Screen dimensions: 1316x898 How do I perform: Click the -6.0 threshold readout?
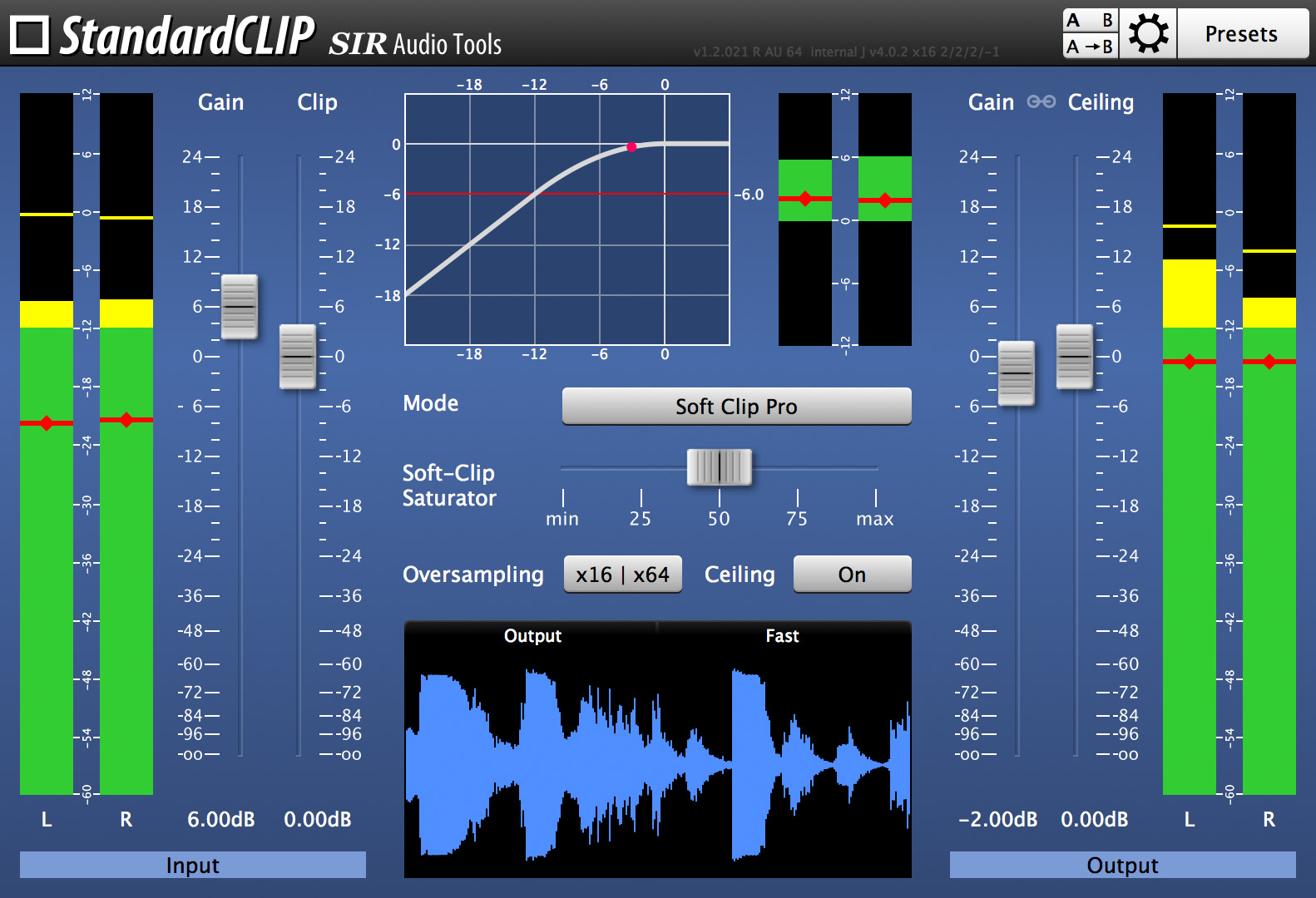(749, 195)
